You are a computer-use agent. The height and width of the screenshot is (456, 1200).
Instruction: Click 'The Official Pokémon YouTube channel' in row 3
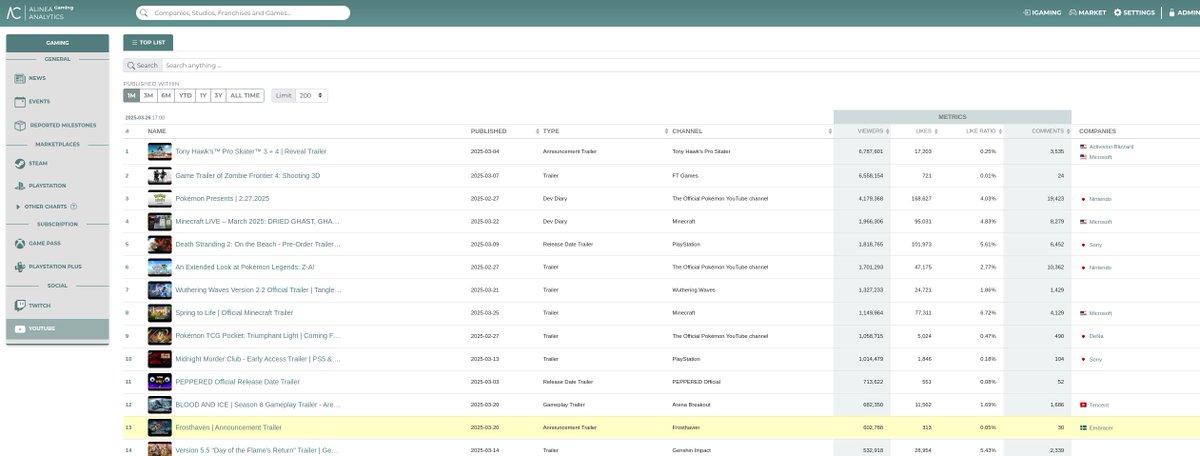[720, 199]
